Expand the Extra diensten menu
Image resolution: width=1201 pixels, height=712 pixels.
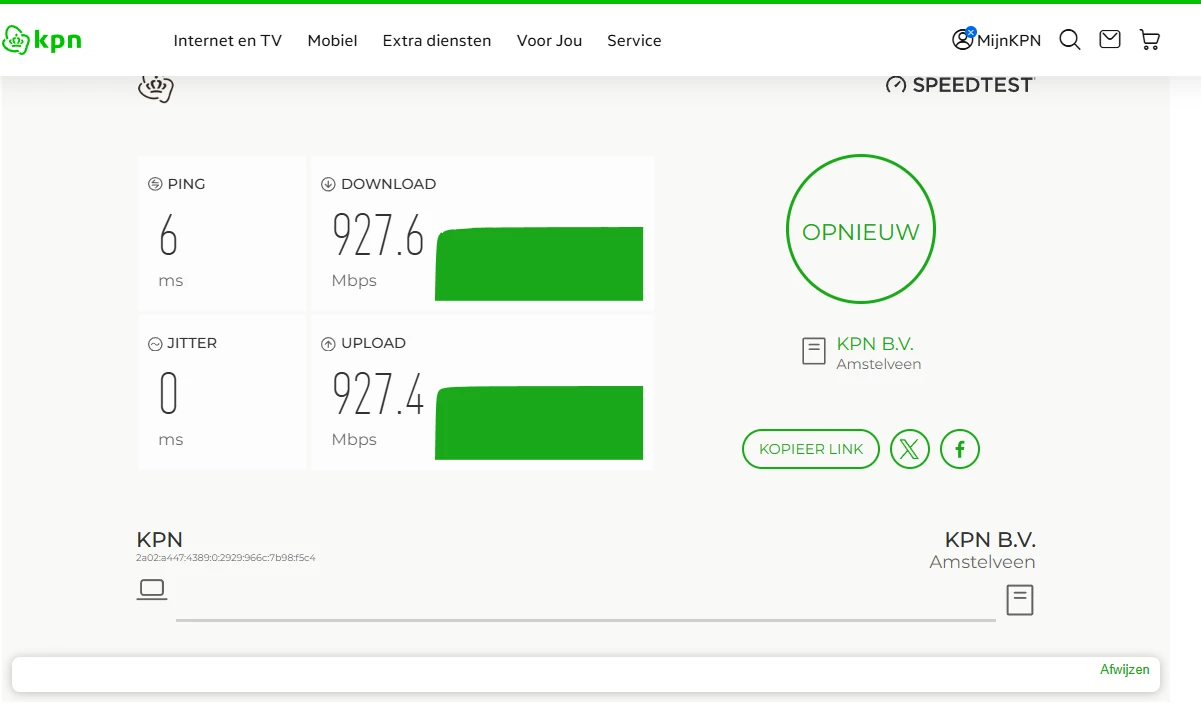click(x=437, y=41)
